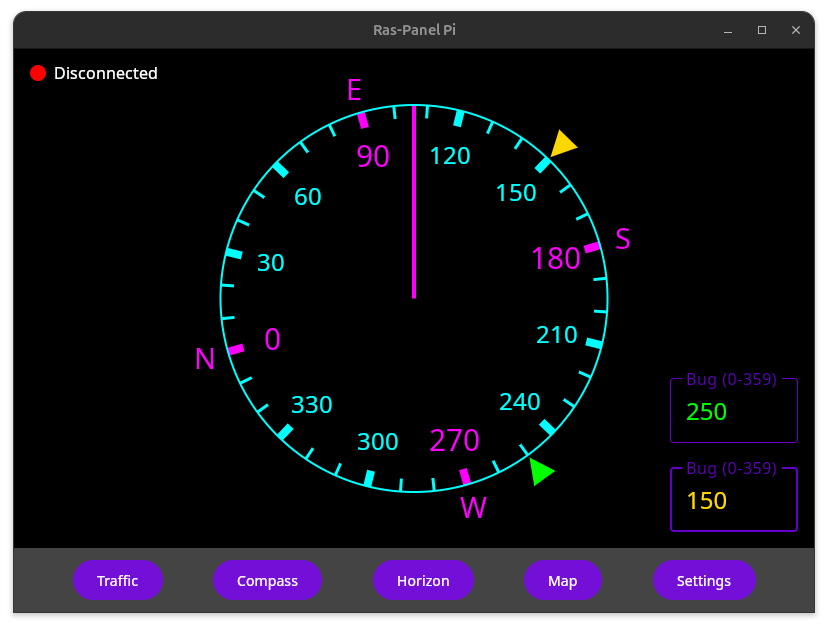Image resolution: width=828 pixels, height=629 pixels.
Task: Select the Bug field showing 150
Action: tap(733, 499)
